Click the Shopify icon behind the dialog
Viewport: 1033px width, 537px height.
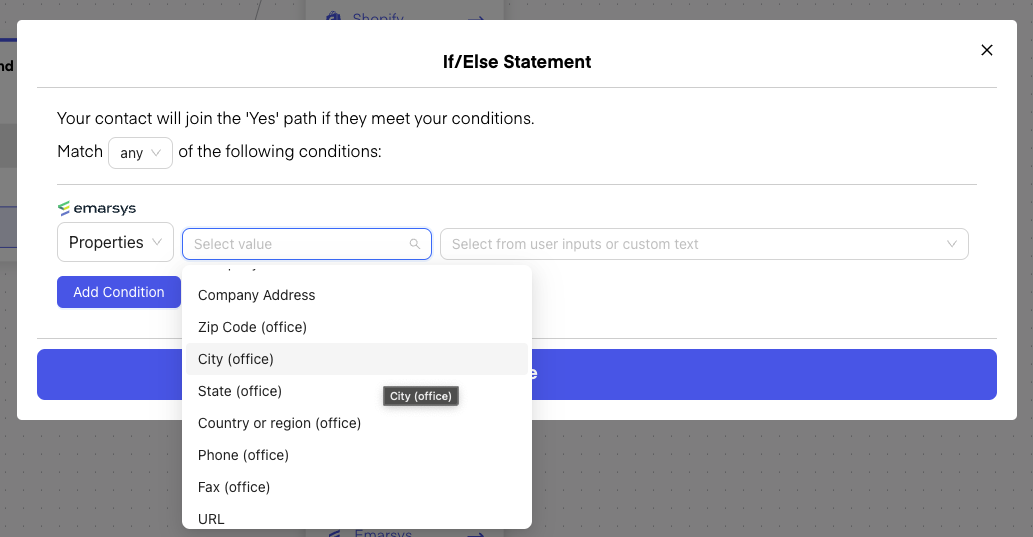(336, 17)
